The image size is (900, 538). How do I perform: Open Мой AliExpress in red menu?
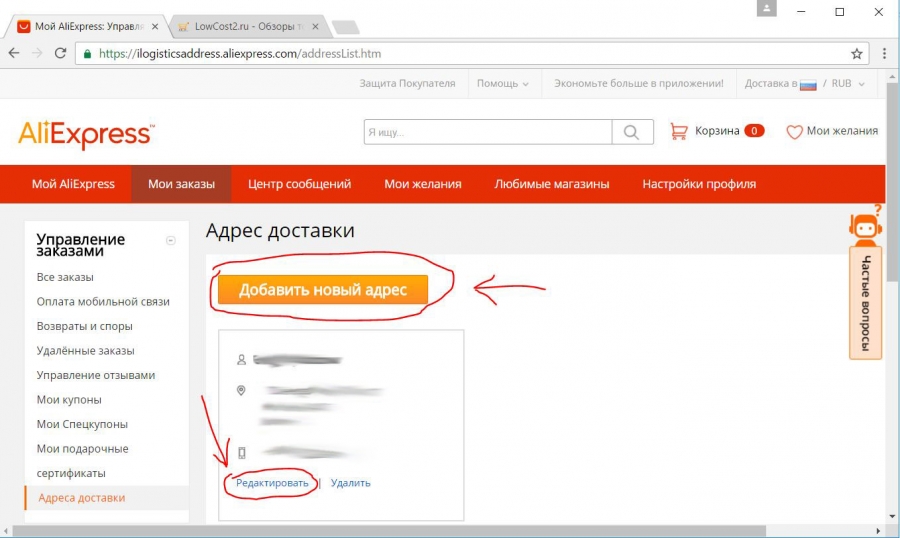73,184
